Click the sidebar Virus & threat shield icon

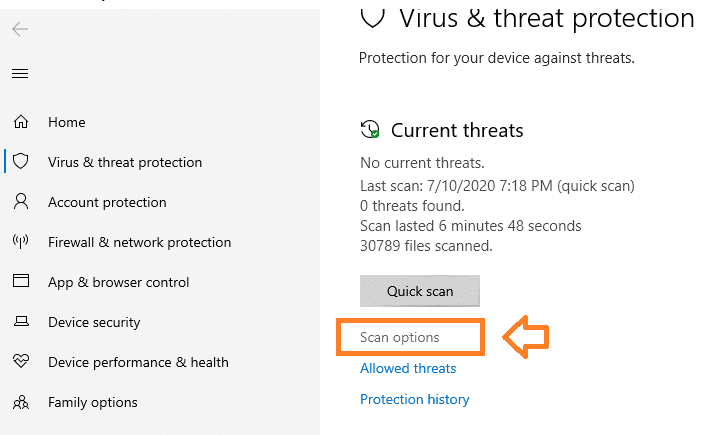[20, 162]
